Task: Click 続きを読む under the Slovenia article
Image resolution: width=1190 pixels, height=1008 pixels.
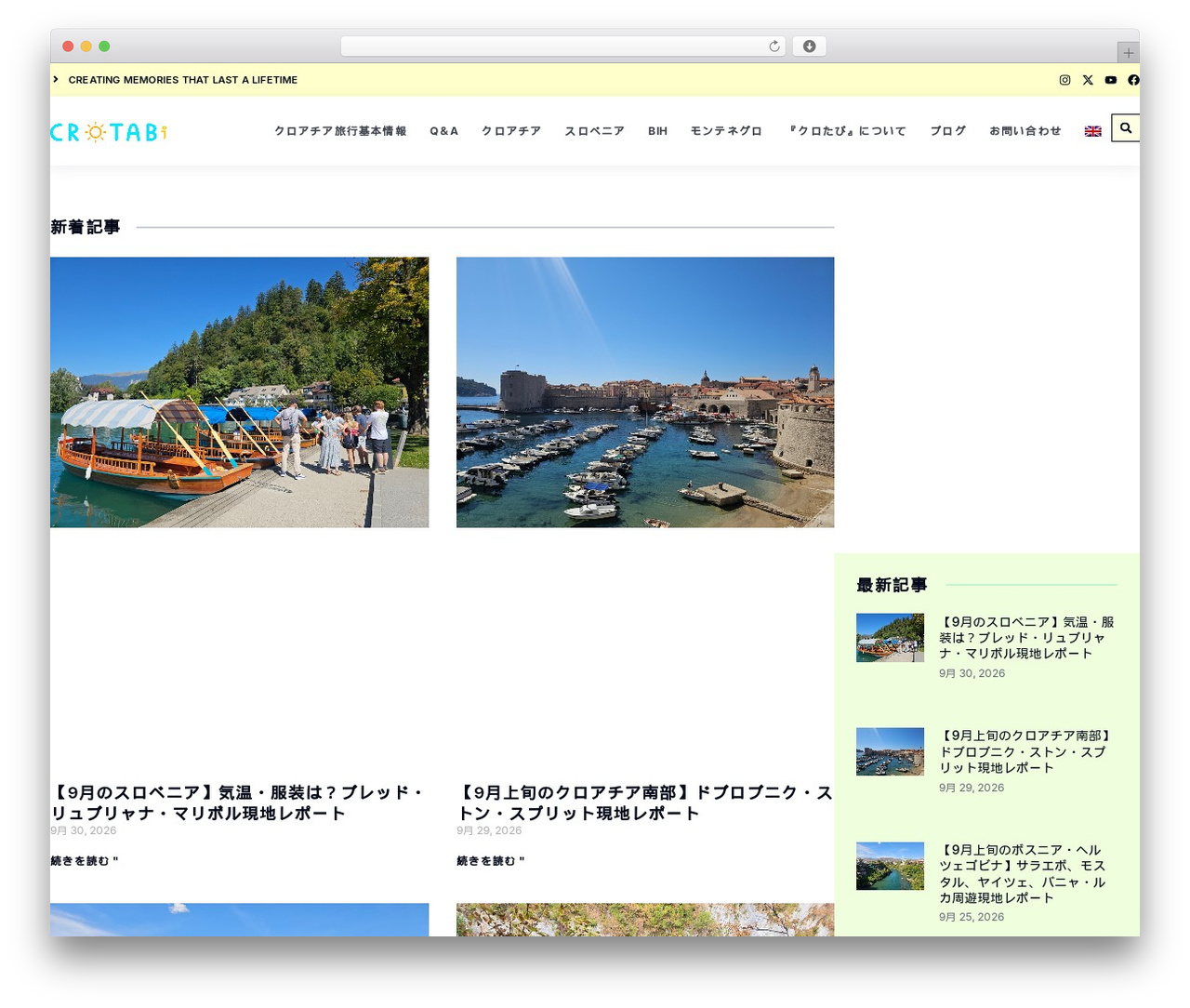Action: click(x=85, y=861)
